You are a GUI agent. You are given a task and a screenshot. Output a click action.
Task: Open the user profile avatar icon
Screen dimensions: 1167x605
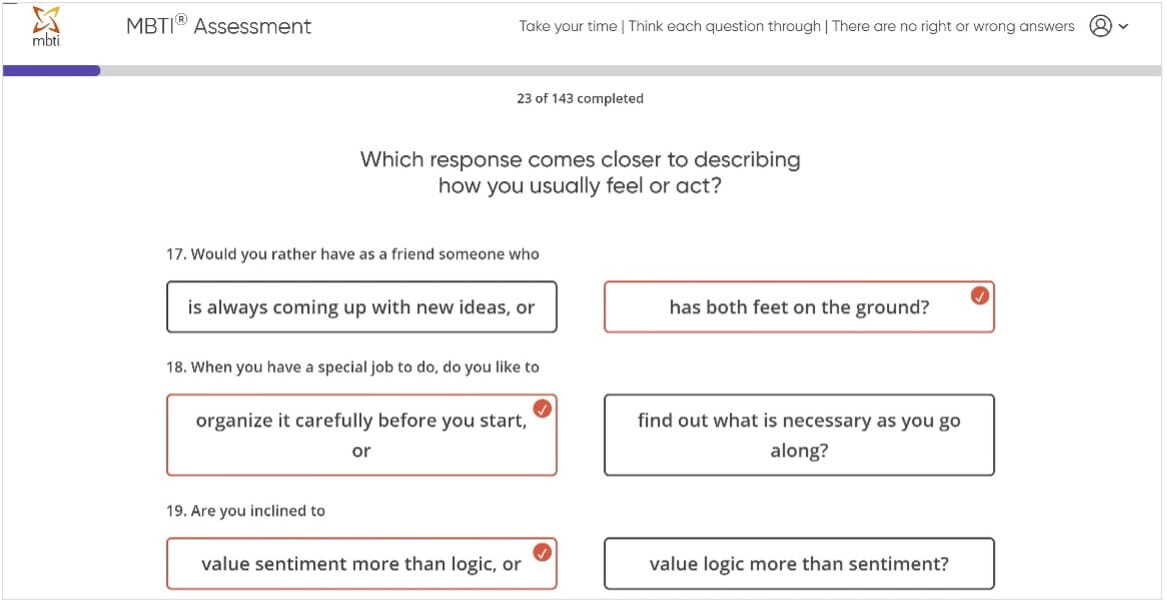[x=1101, y=27]
